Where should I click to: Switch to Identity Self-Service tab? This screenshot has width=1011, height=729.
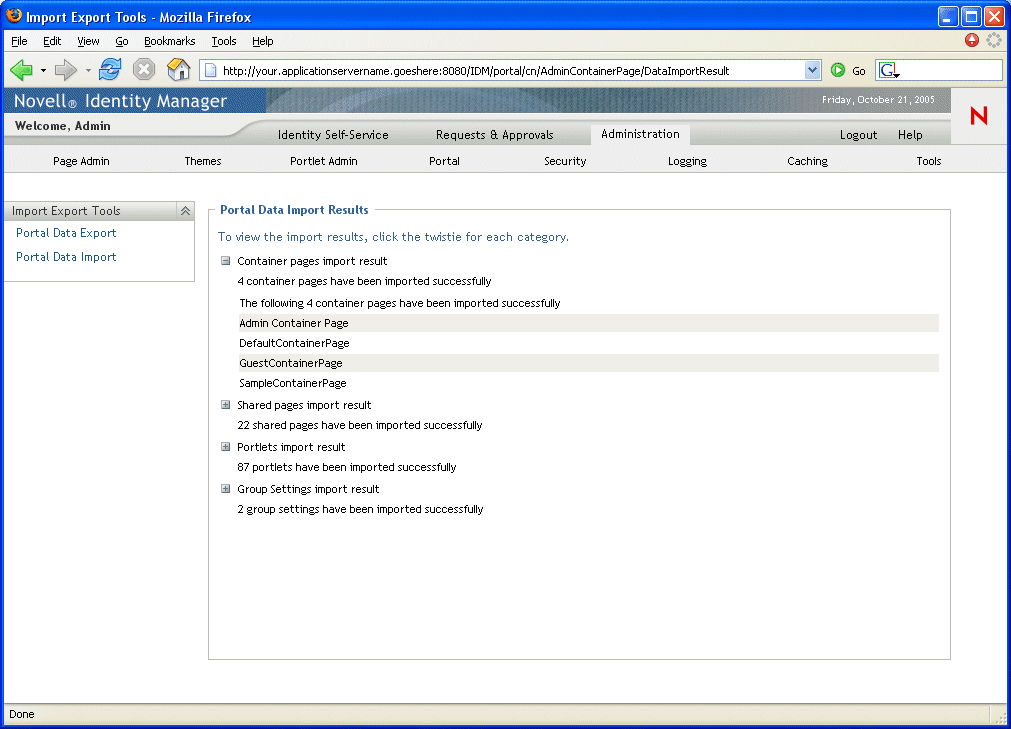[333, 135]
